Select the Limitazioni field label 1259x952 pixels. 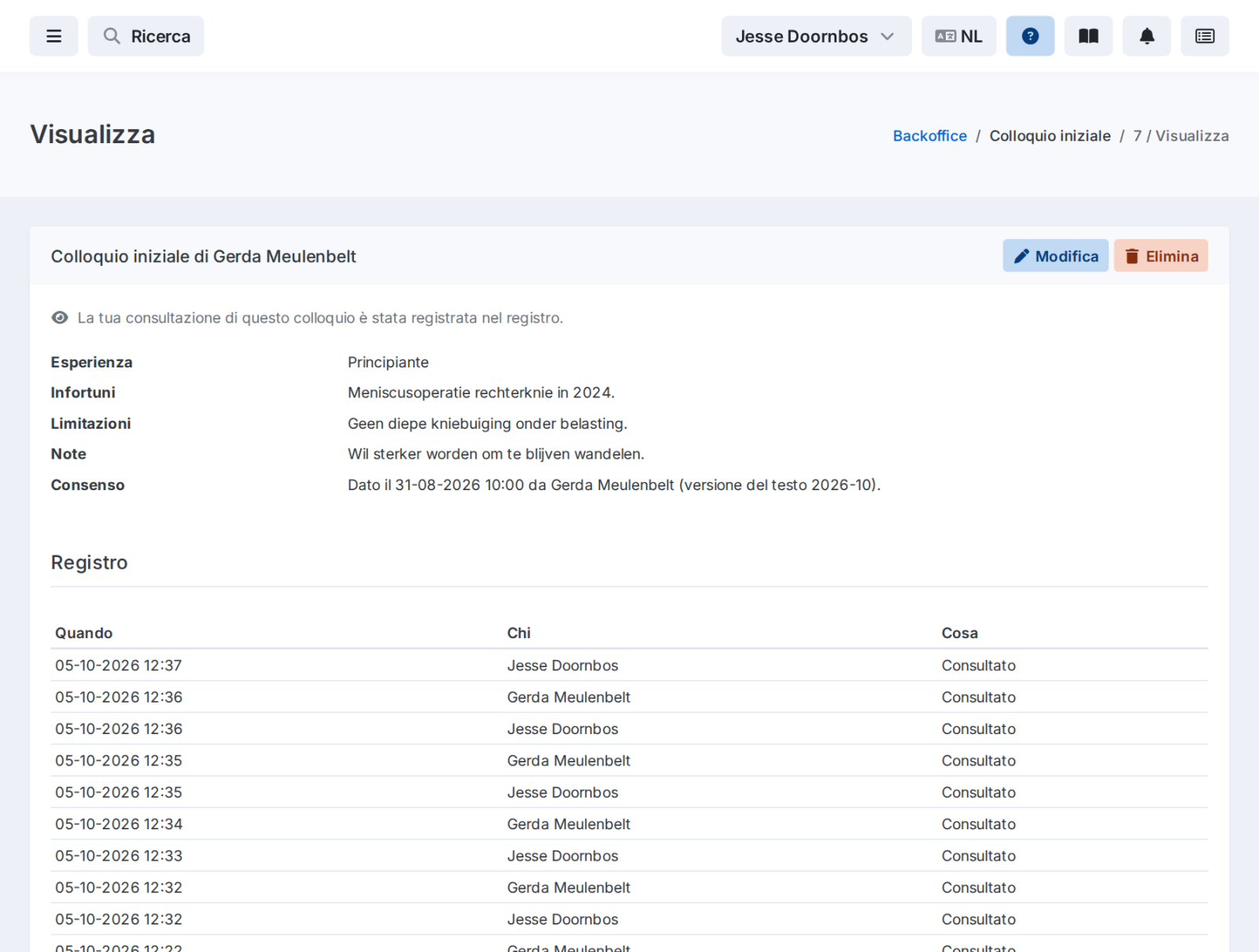(x=90, y=424)
